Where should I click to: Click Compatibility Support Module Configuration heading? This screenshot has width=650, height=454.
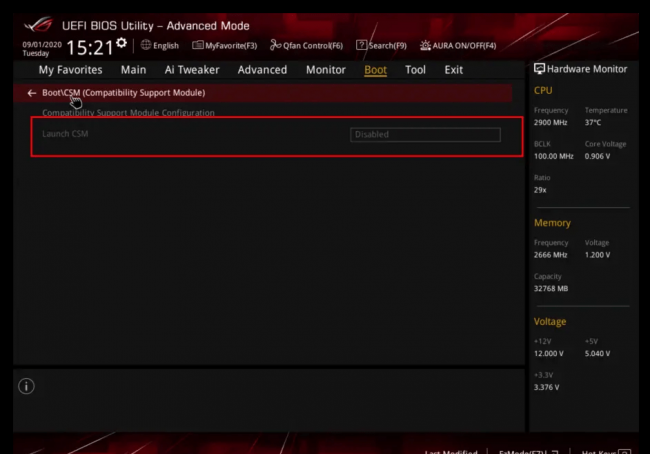point(129,113)
